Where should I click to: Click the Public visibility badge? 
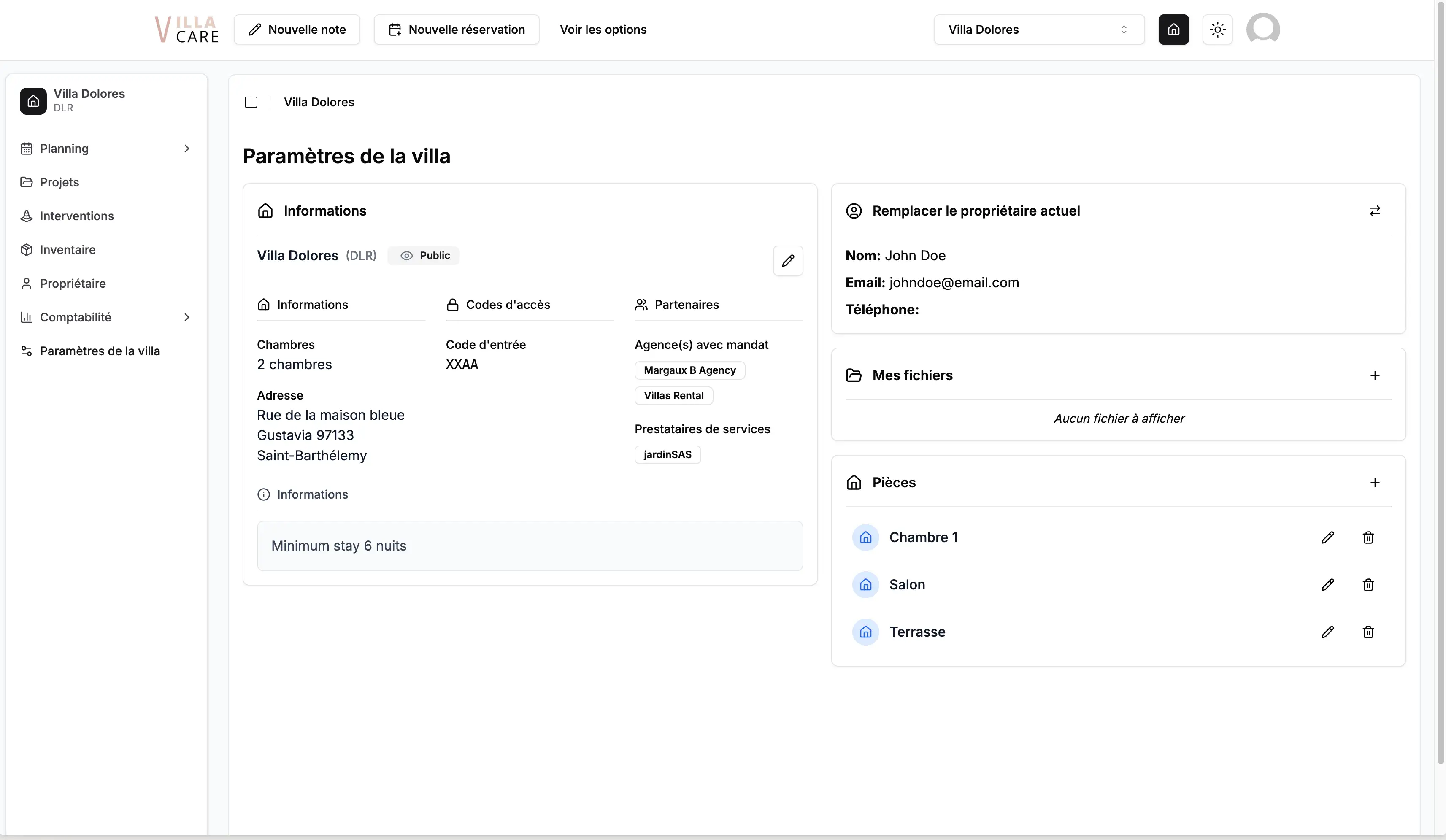(x=424, y=255)
